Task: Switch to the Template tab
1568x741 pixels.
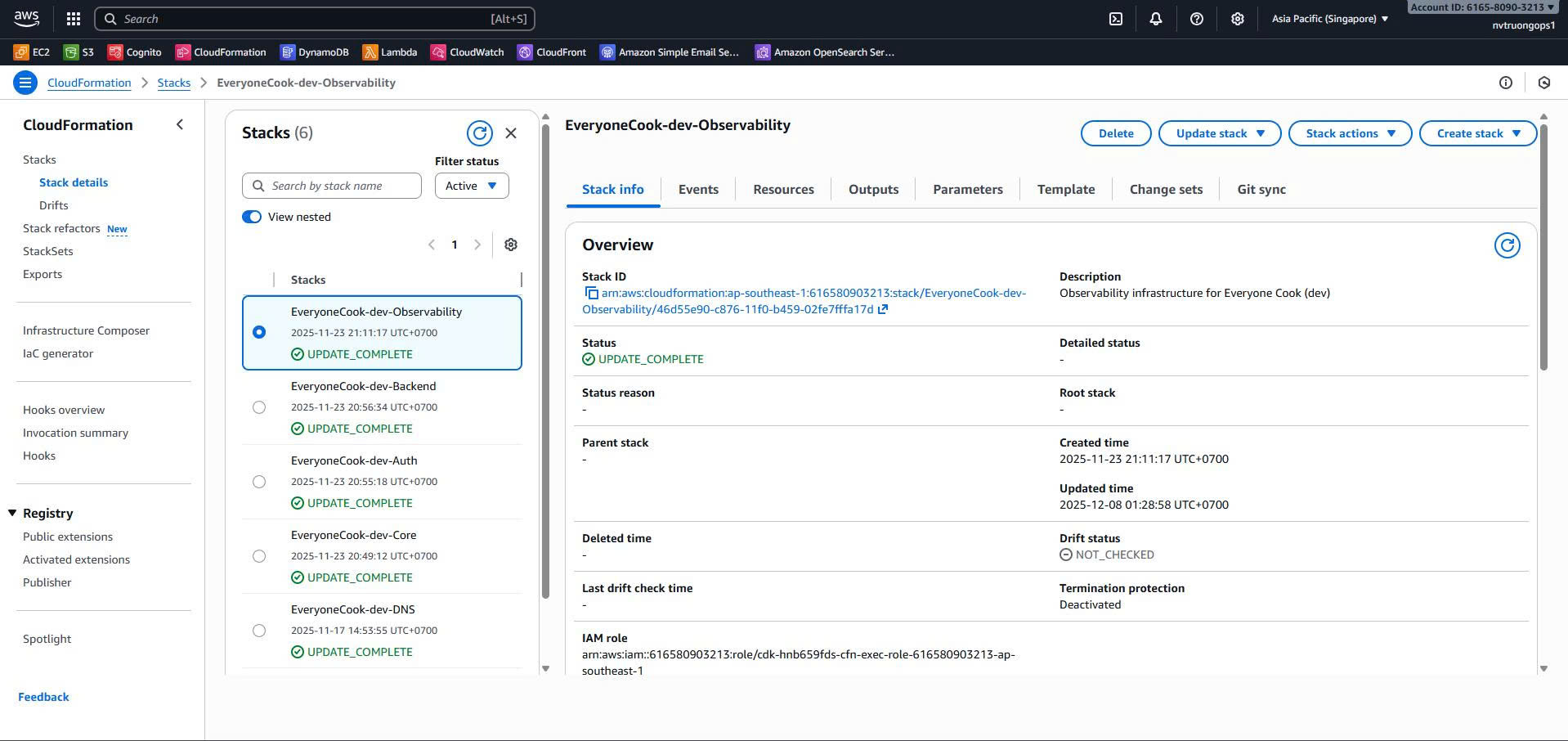Action: [x=1065, y=189]
